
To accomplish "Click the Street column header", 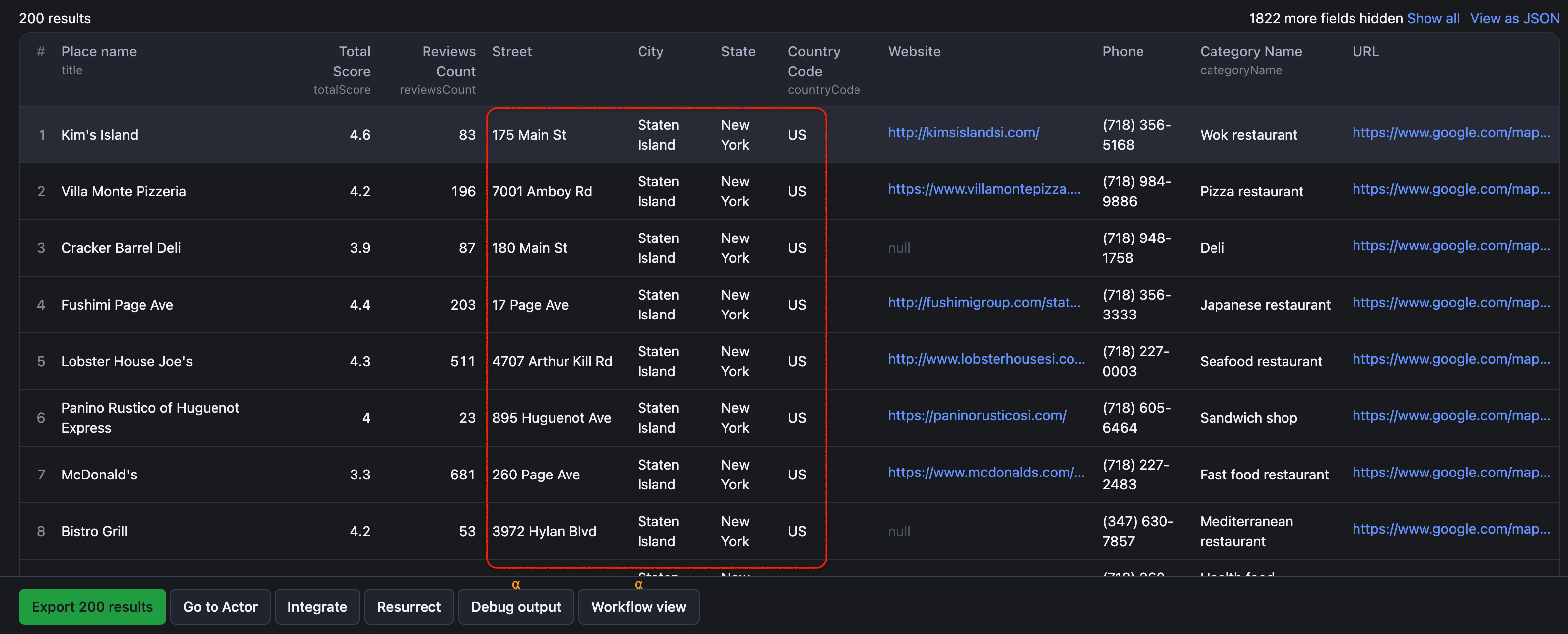I will (512, 51).
